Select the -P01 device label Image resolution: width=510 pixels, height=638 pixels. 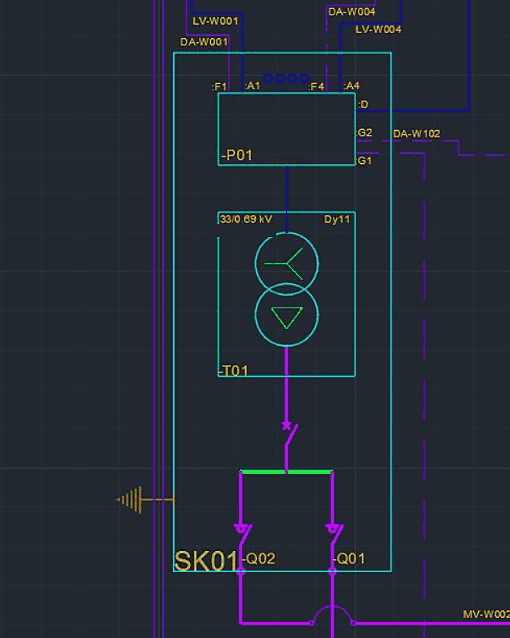[x=237, y=155]
